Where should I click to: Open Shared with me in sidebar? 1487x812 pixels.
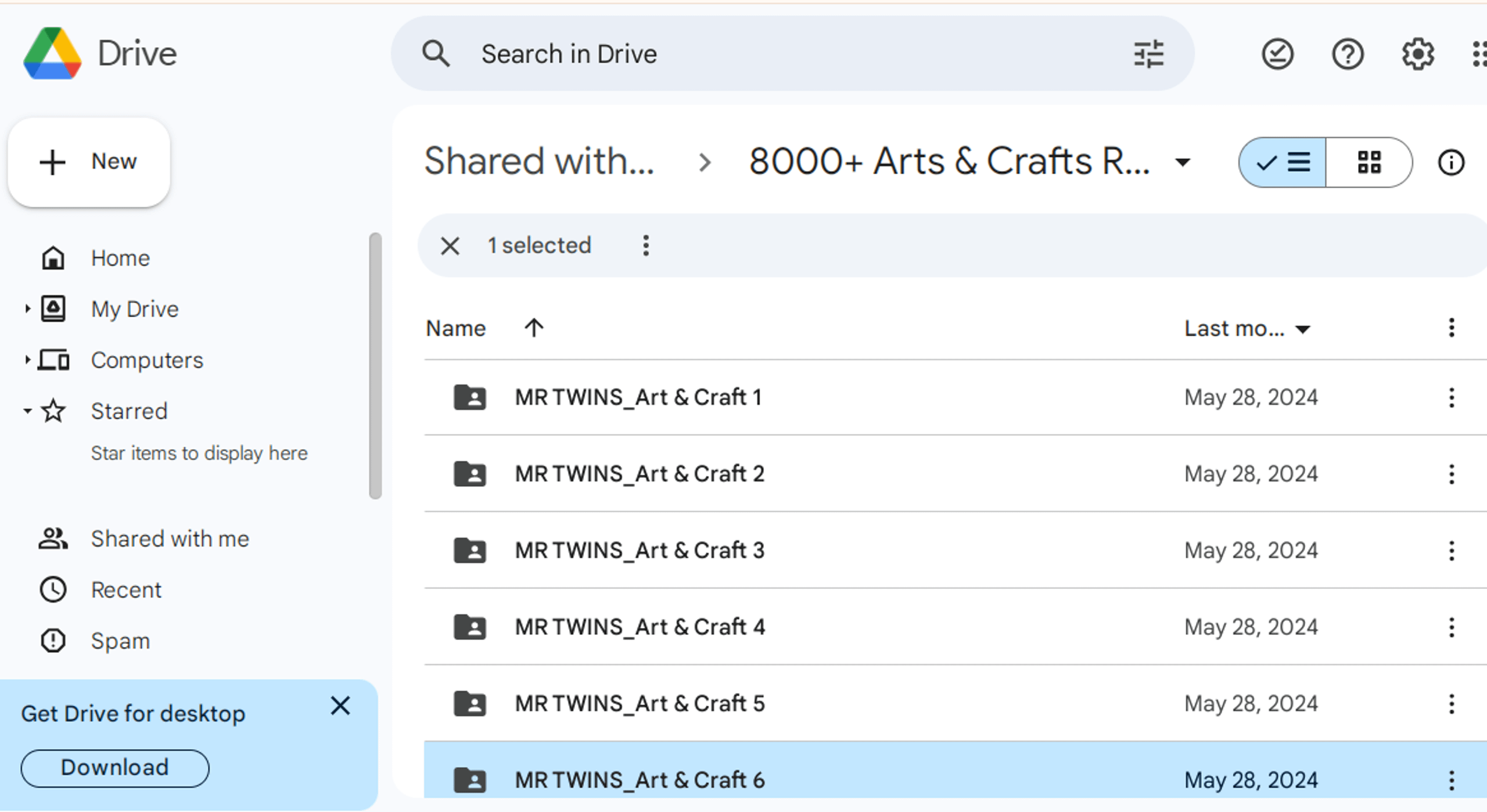coord(170,539)
